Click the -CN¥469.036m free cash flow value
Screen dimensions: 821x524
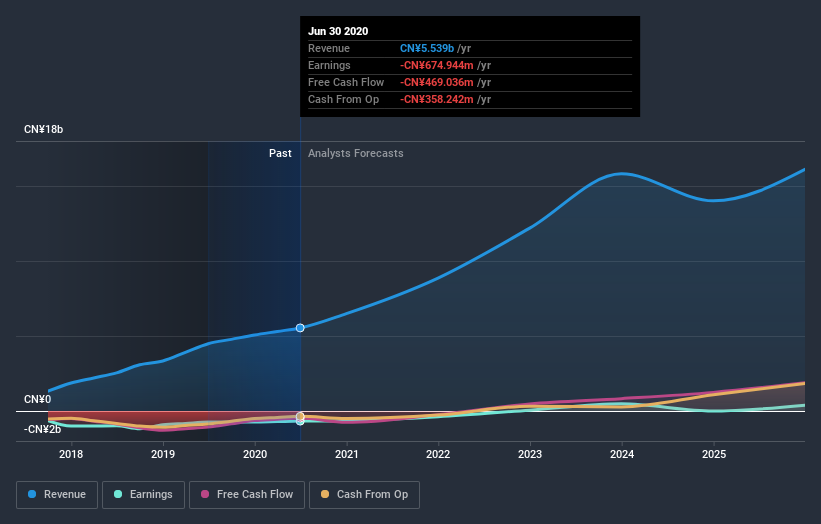click(x=437, y=82)
